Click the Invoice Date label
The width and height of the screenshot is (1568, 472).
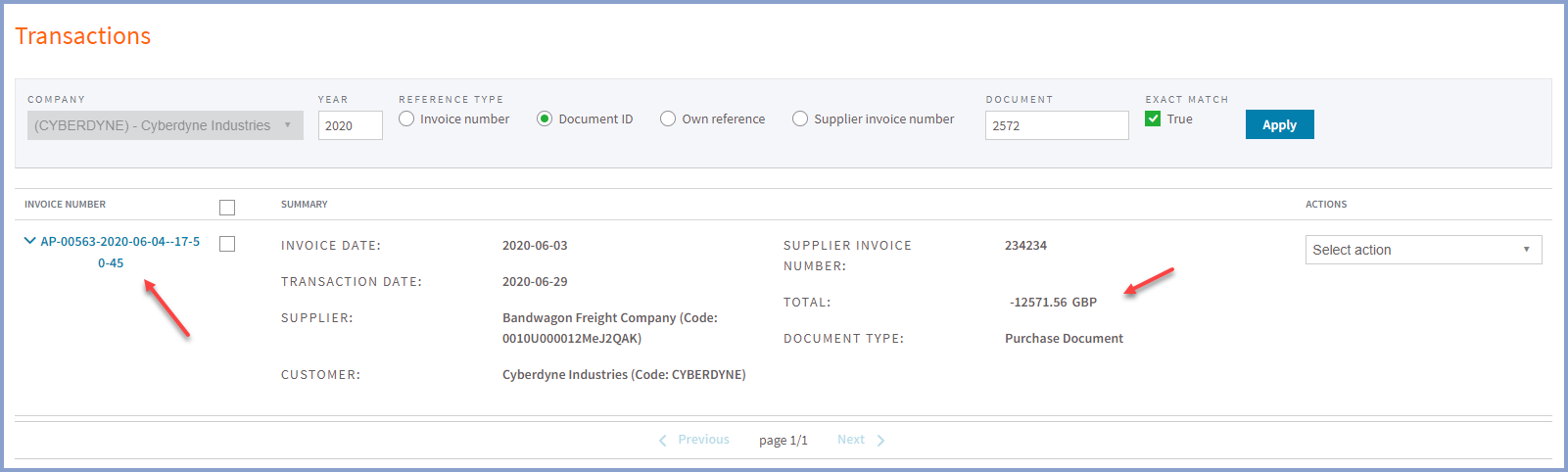331,246
